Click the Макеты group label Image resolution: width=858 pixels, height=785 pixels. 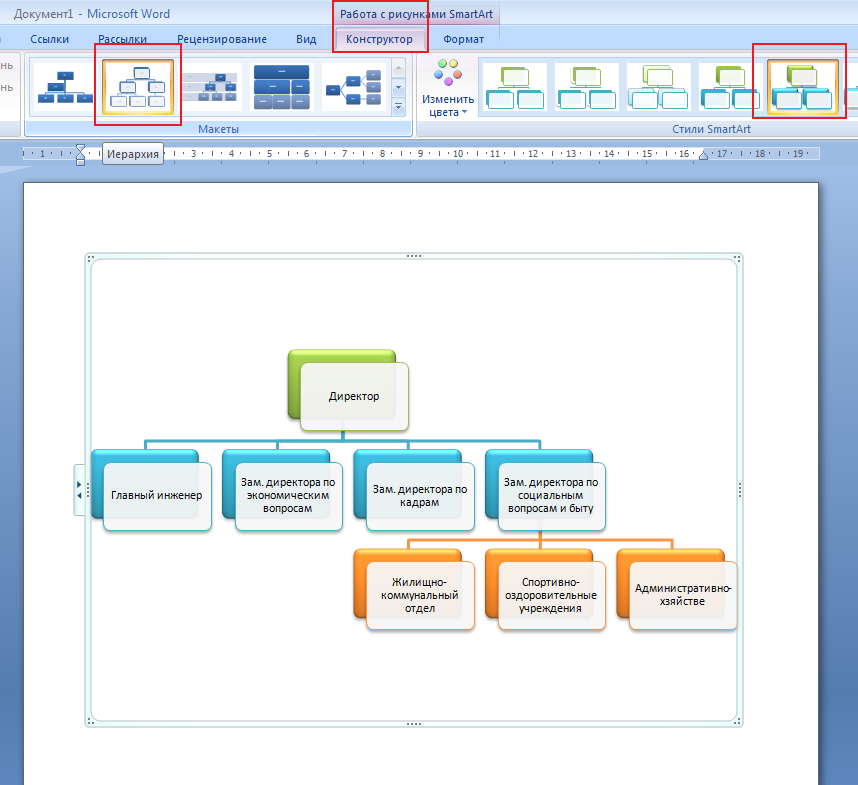click(218, 129)
